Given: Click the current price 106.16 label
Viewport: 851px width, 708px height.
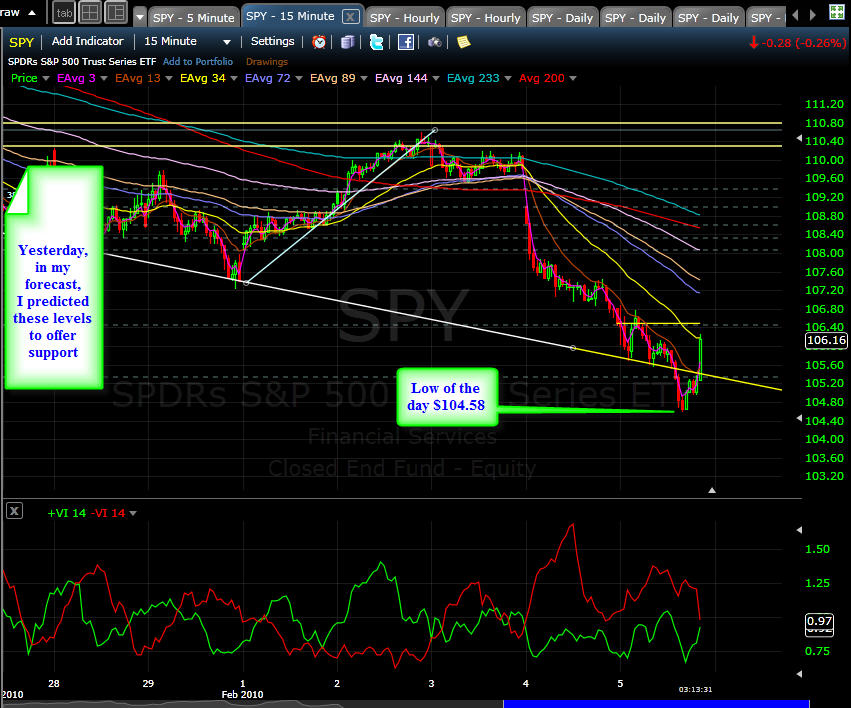Looking at the screenshot, I should [x=826, y=340].
